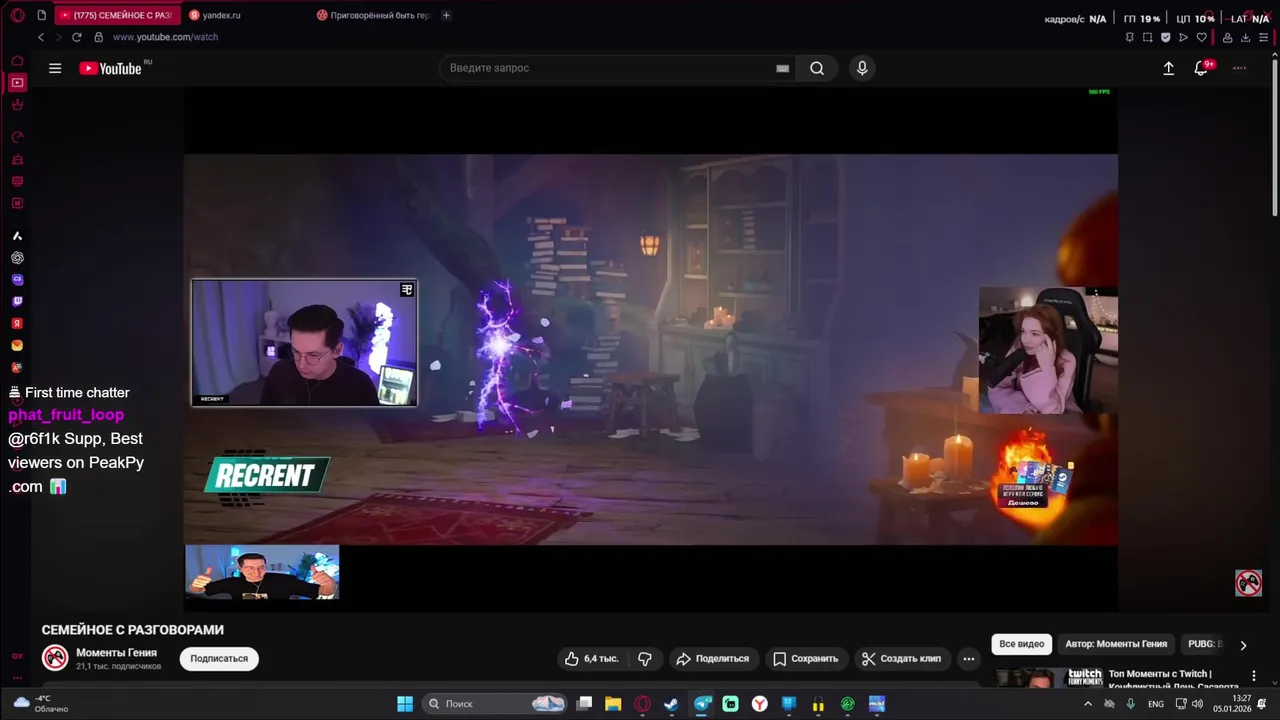
Task: Open Yandex Browser from the taskbar
Action: [760, 704]
